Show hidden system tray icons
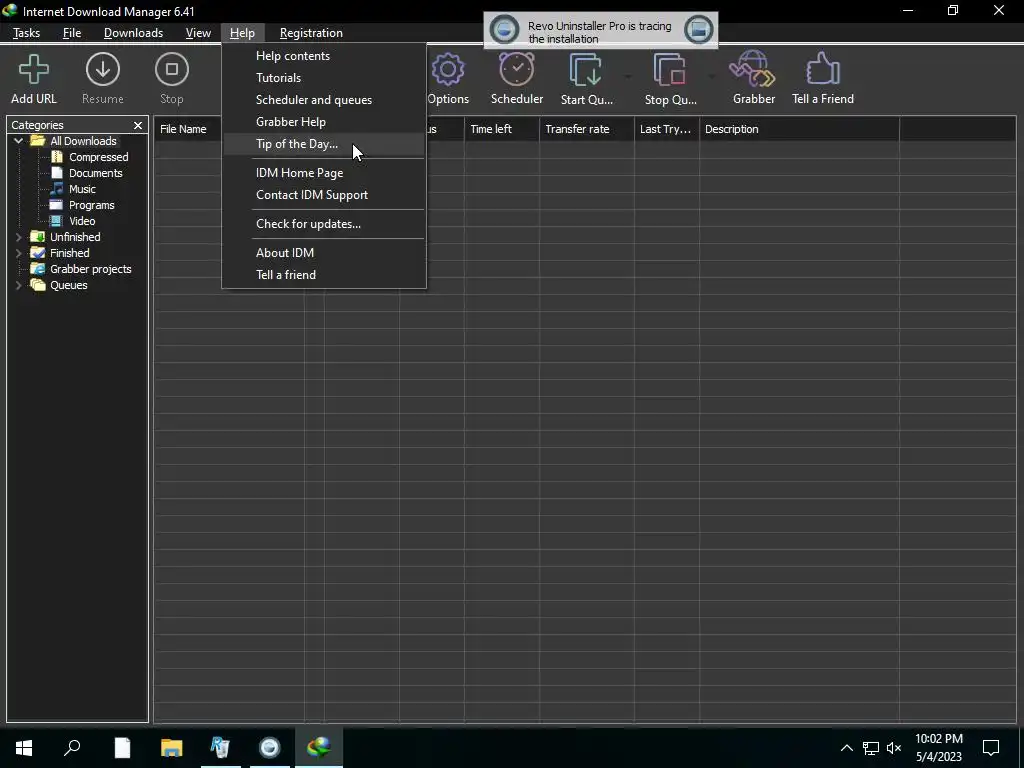The width and height of the screenshot is (1024, 768). (846, 748)
